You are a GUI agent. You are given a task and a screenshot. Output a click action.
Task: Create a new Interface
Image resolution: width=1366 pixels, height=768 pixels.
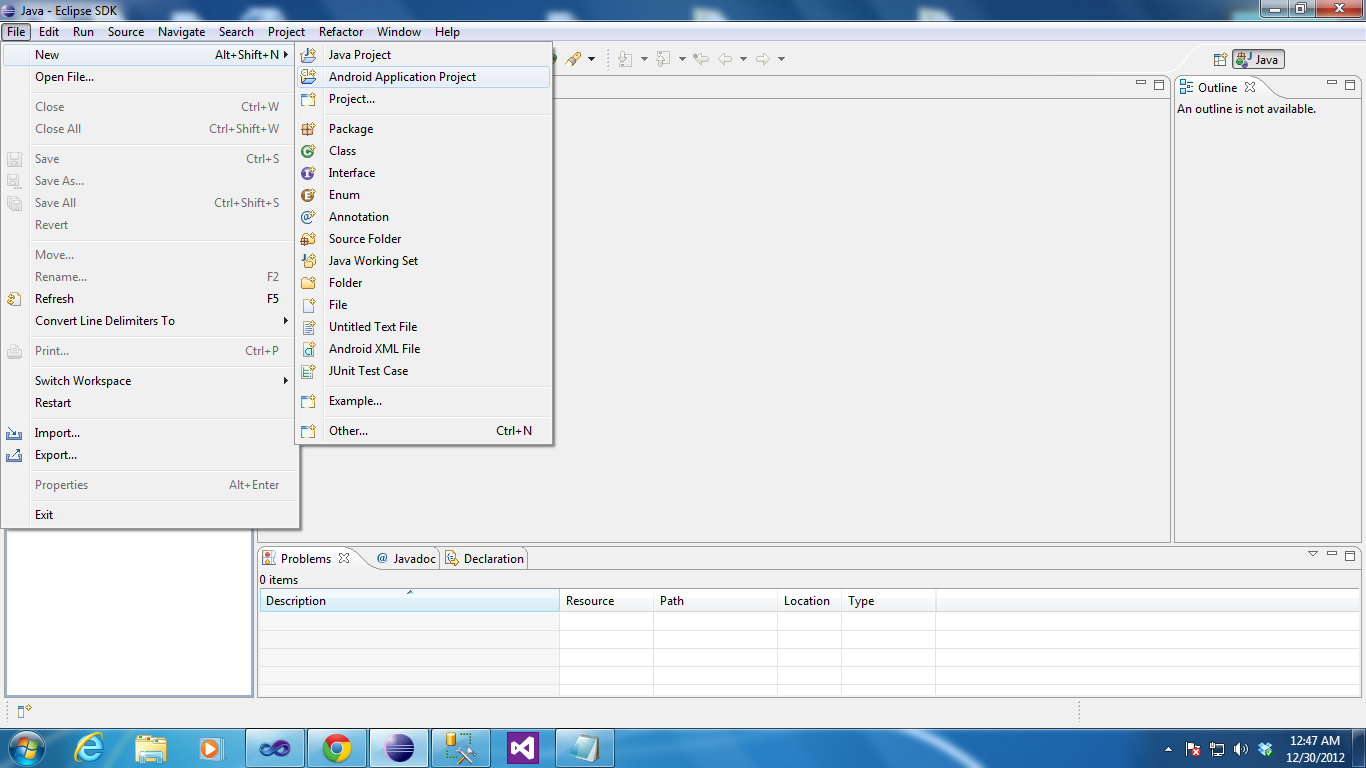pyautogui.click(x=423, y=173)
